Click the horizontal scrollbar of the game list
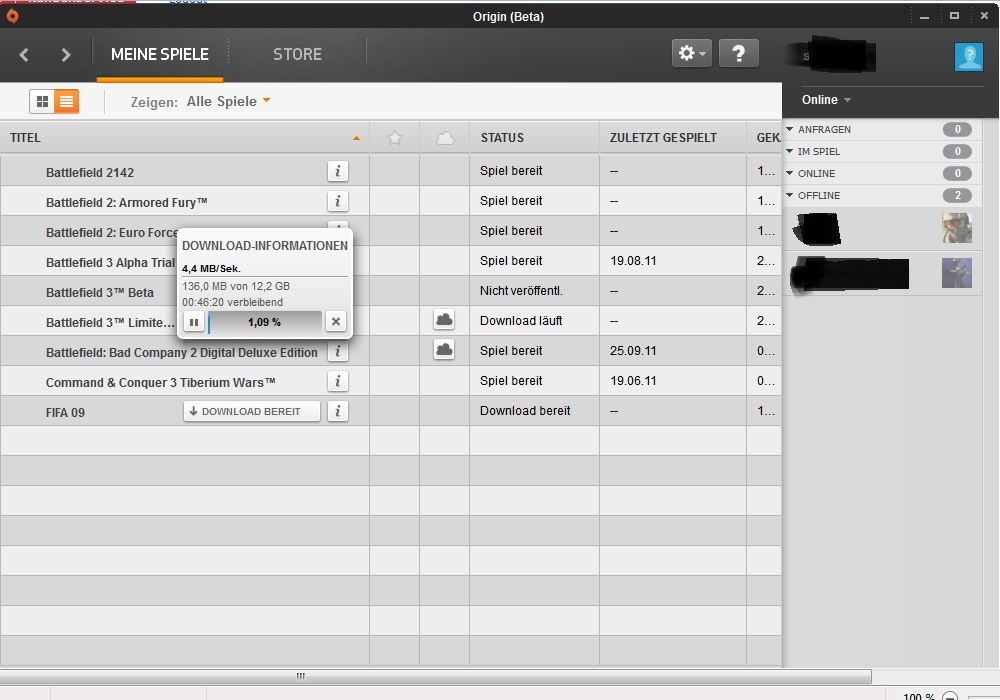Viewport: 1000px width, 700px height. pos(436,676)
